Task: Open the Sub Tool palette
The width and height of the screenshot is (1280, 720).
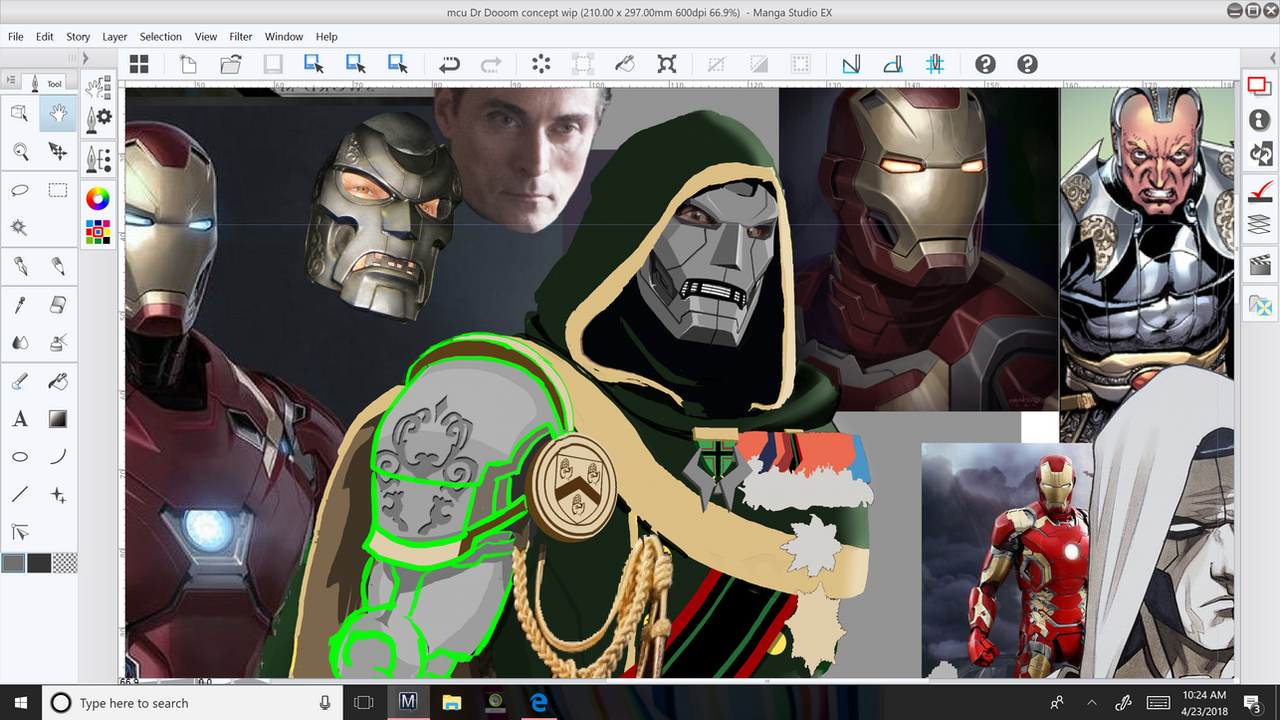Action: pos(98,87)
